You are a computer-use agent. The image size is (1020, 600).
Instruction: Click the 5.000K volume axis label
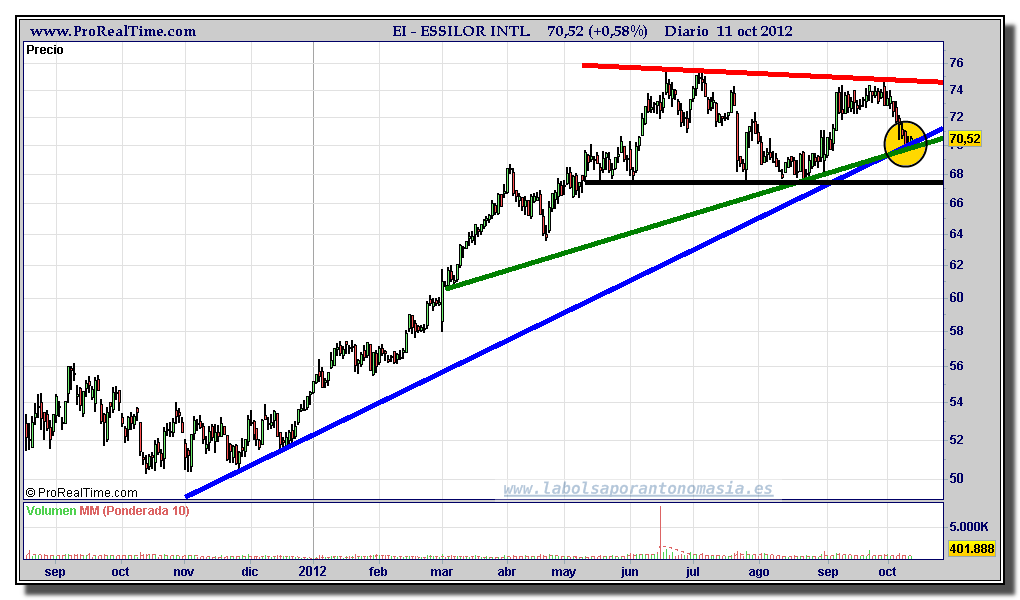coord(969,526)
